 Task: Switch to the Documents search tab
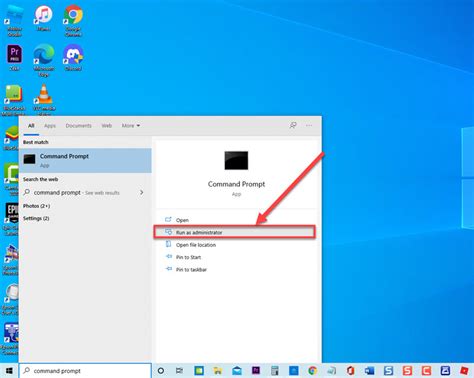pyautogui.click(x=78, y=126)
